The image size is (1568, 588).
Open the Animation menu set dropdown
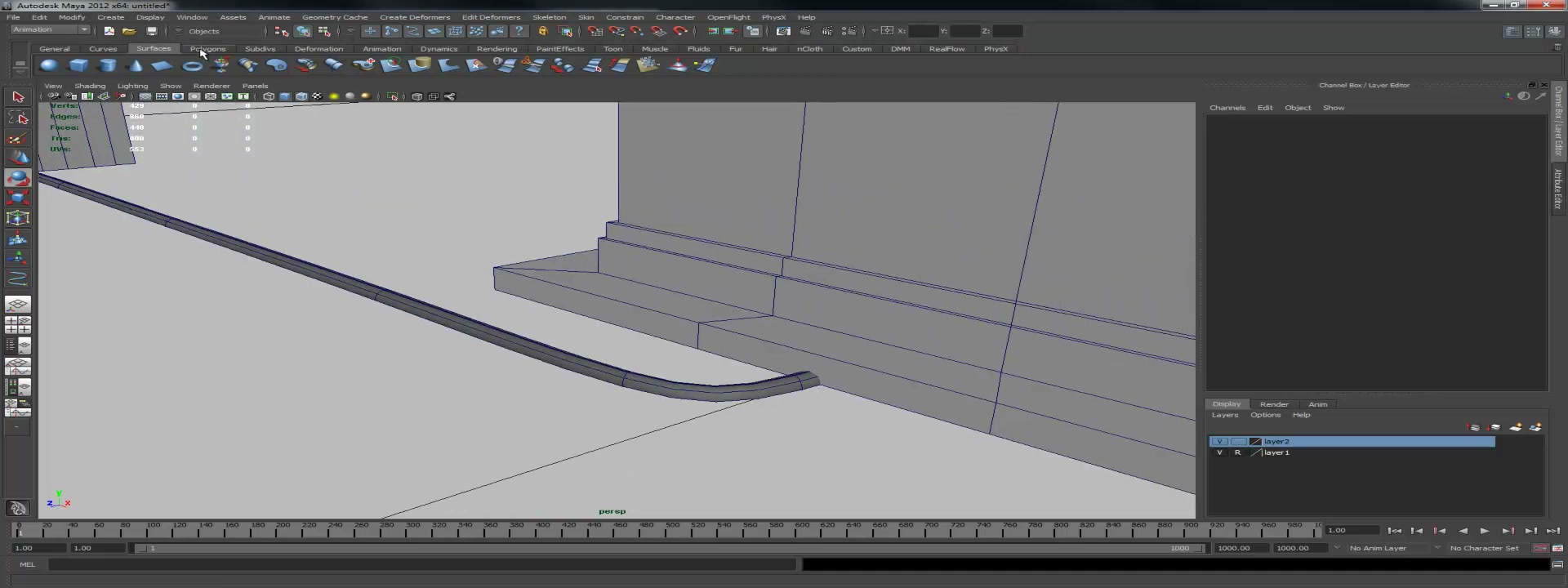50,30
